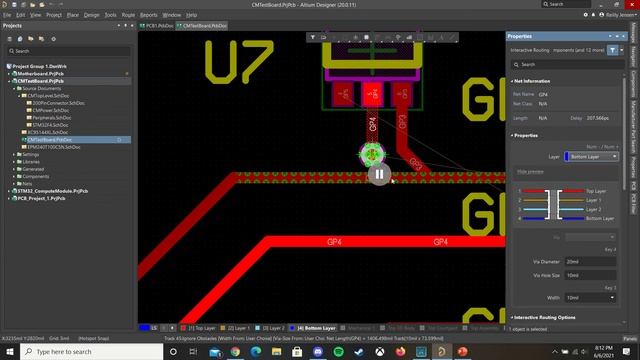Screen dimensions: 640x360
Task: Click the white square tool in active bar
Action: tap(366, 37)
